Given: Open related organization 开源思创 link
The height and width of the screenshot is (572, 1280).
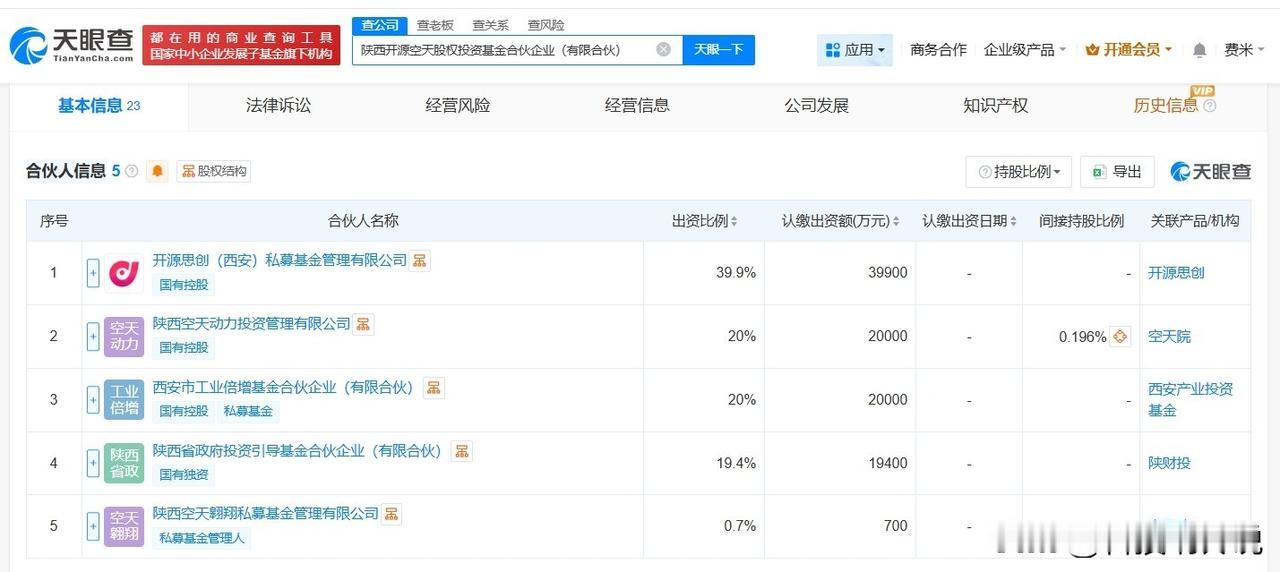Looking at the screenshot, I should [1176, 272].
